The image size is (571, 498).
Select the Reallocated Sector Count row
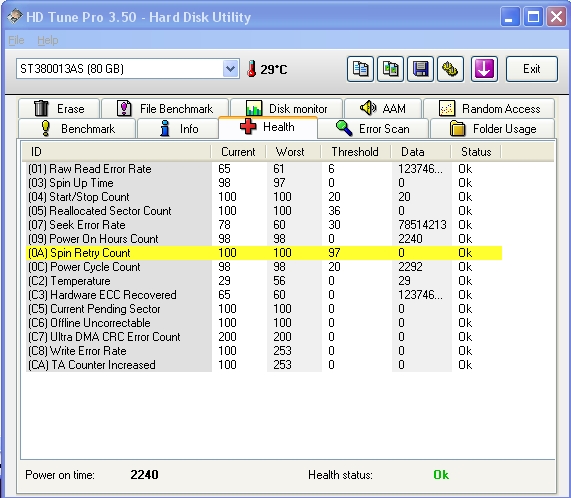point(264,211)
